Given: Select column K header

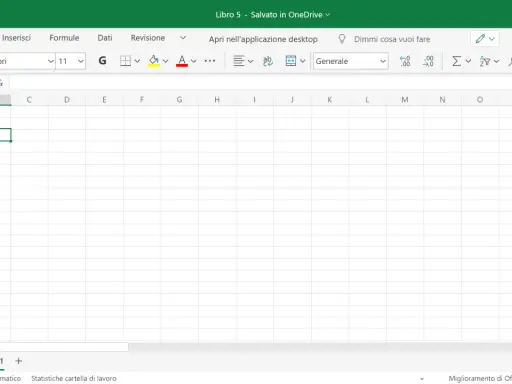Looking at the screenshot, I should 330,100.
